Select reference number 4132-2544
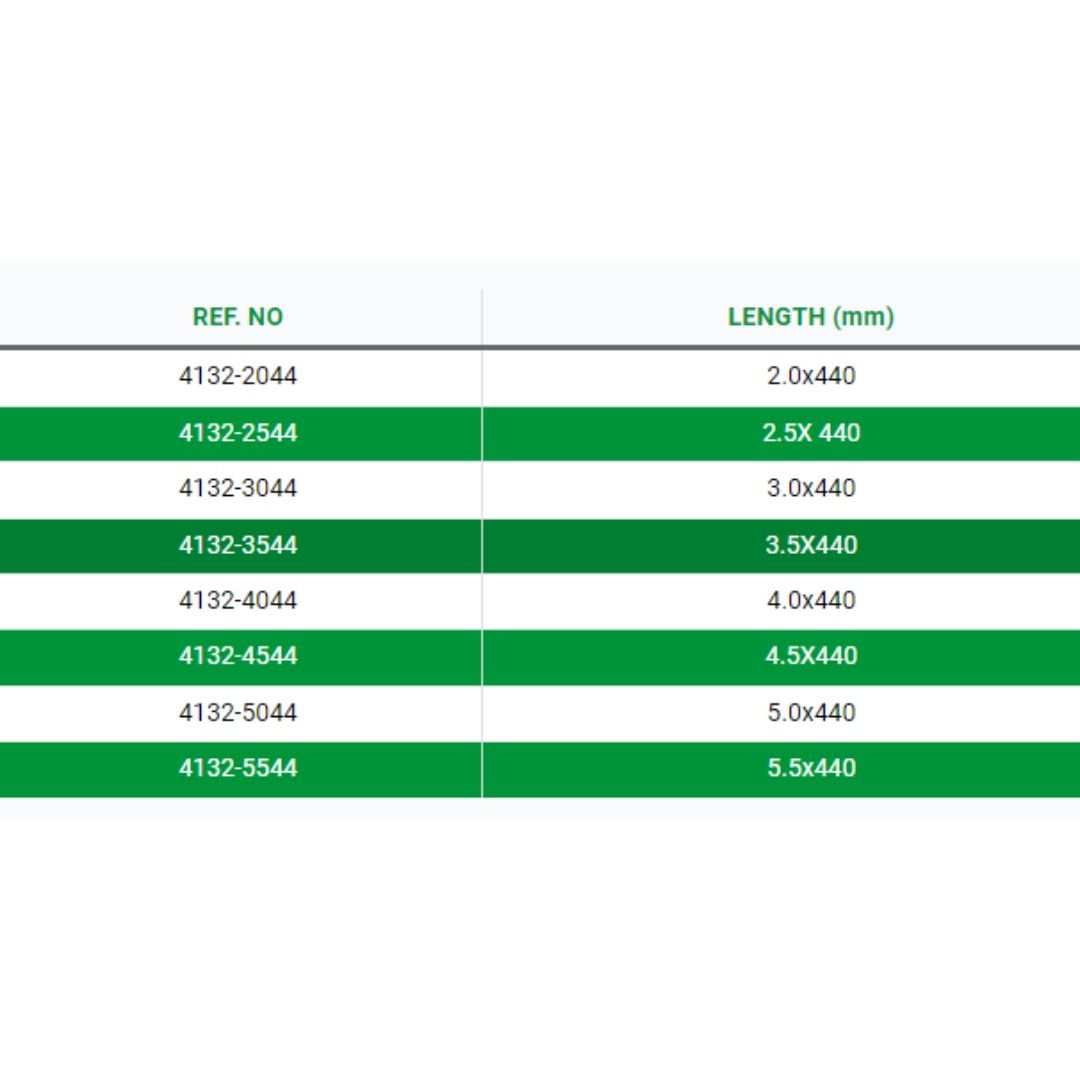This screenshot has height=1080, width=1080. tap(238, 433)
